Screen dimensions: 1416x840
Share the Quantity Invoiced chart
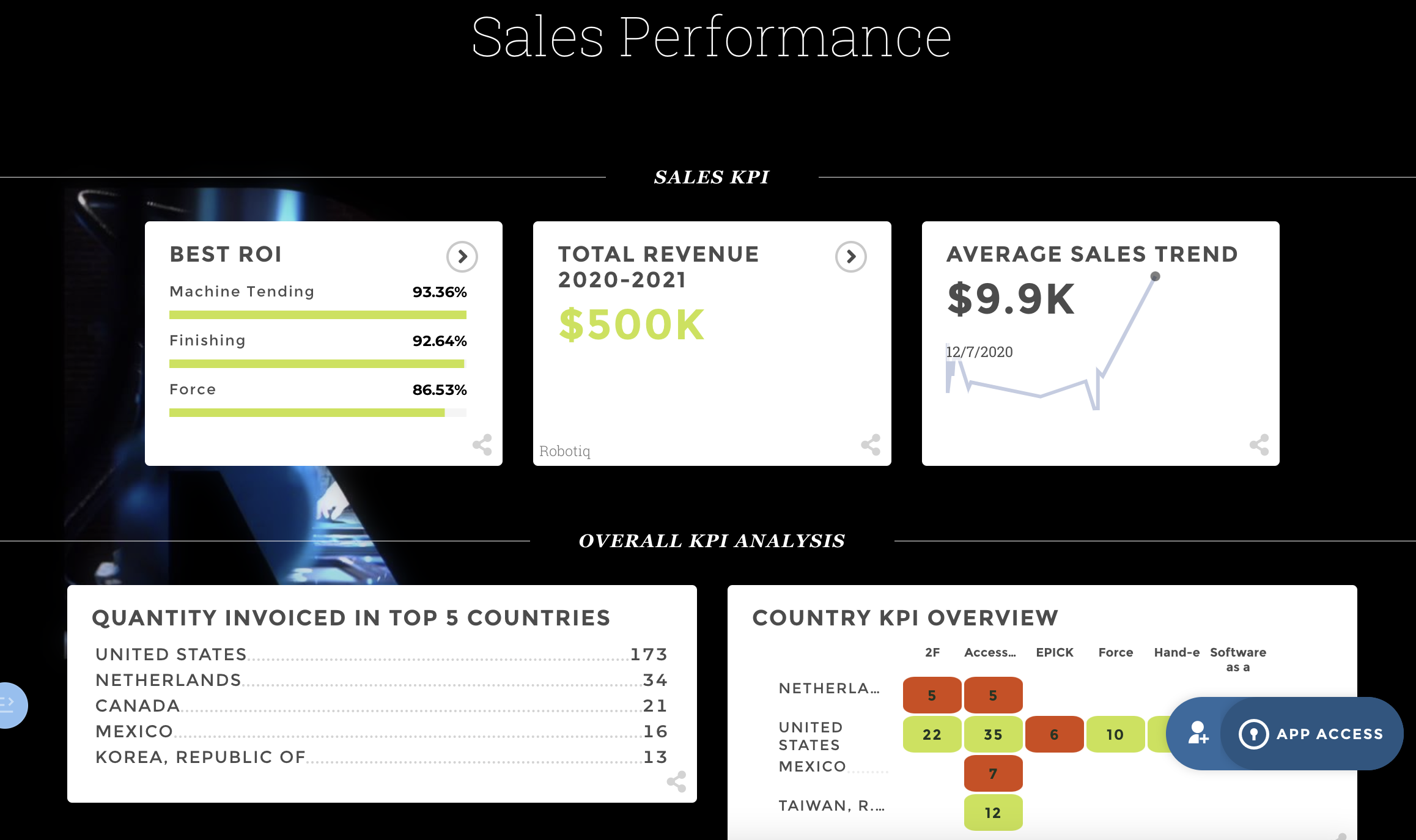pyautogui.click(x=677, y=781)
